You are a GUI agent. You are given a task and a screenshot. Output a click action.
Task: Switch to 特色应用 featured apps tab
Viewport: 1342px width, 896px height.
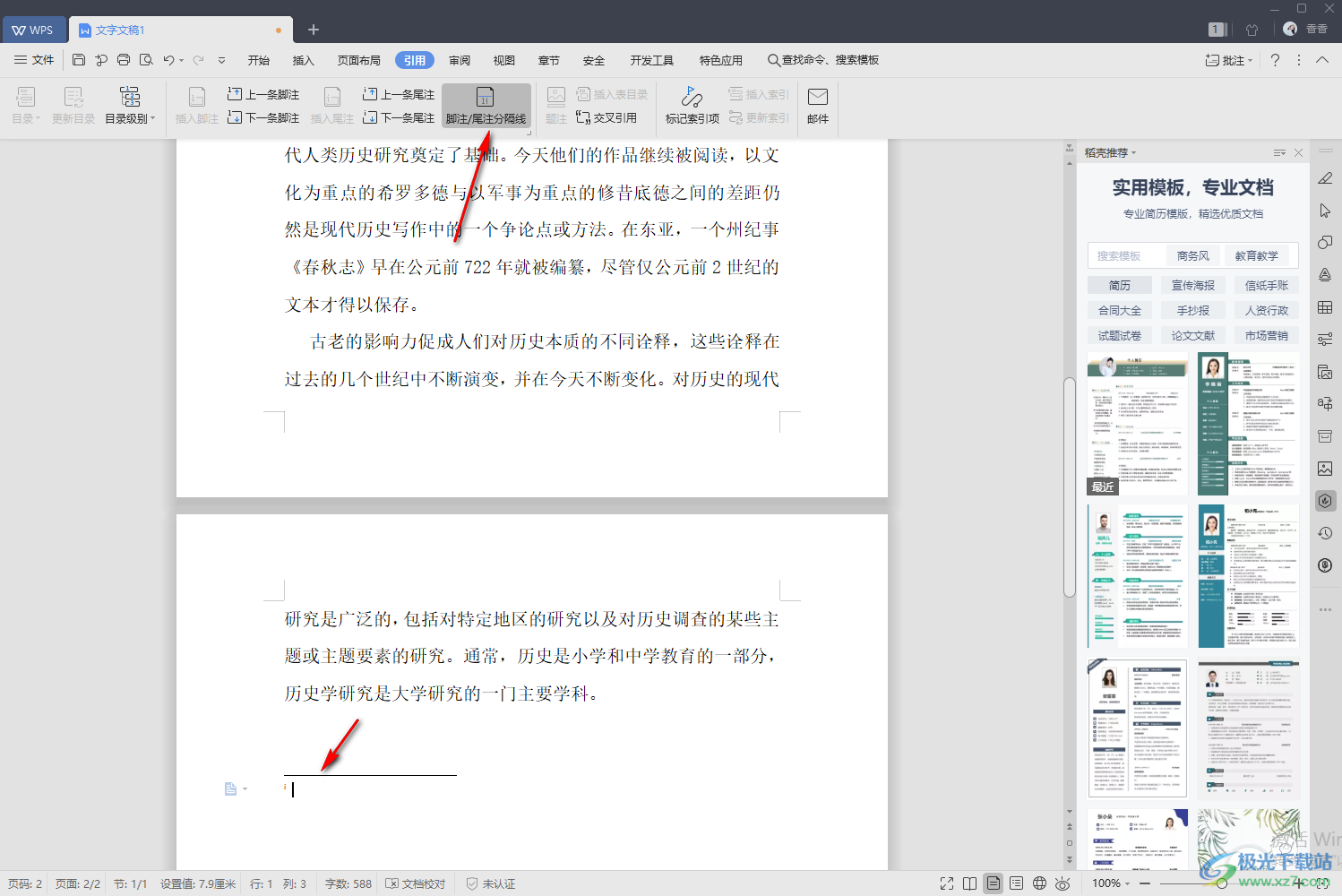(x=721, y=60)
